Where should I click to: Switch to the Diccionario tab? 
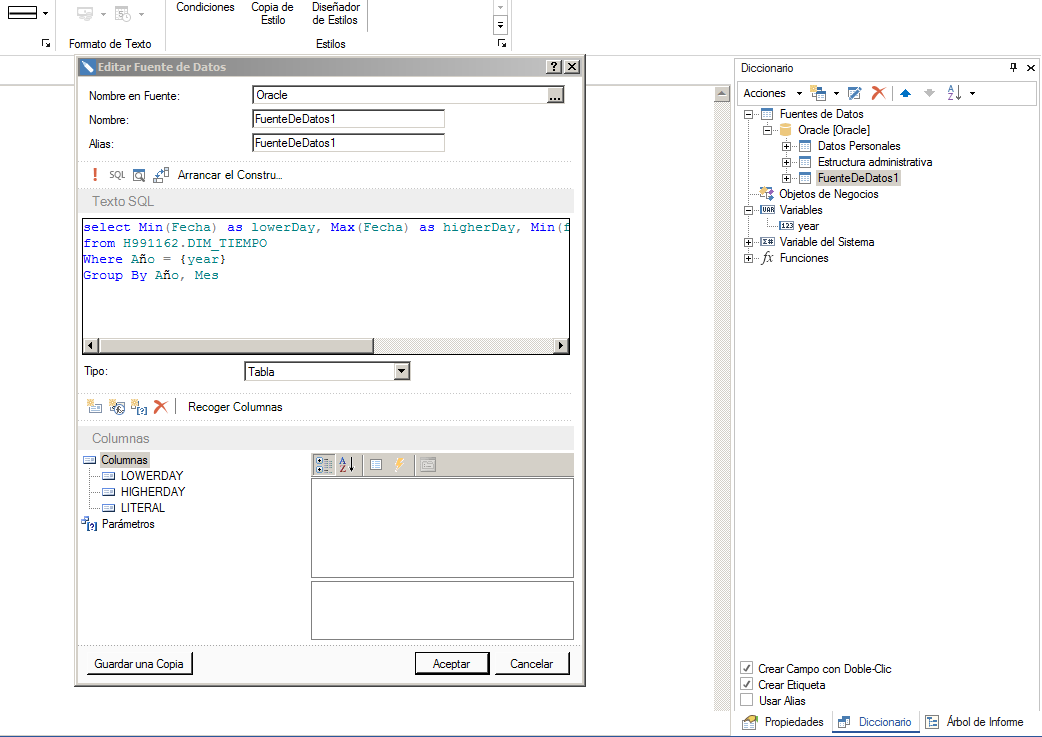coord(875,722)
